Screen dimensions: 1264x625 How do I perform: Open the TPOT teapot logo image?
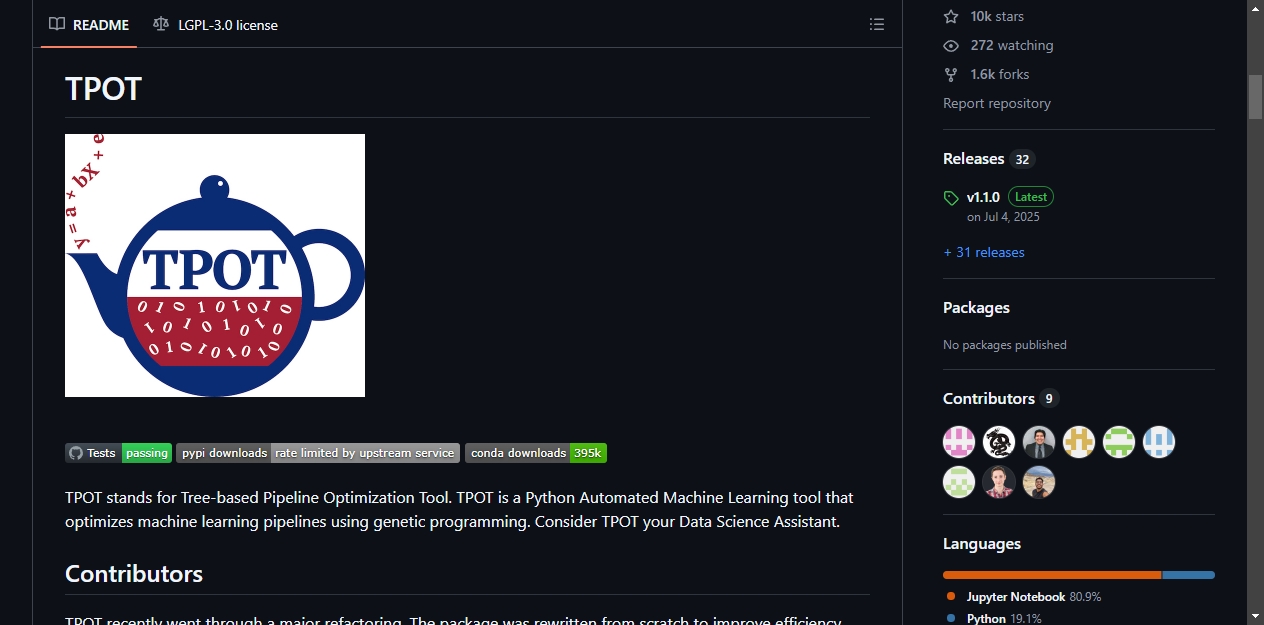tap(215, 265)
